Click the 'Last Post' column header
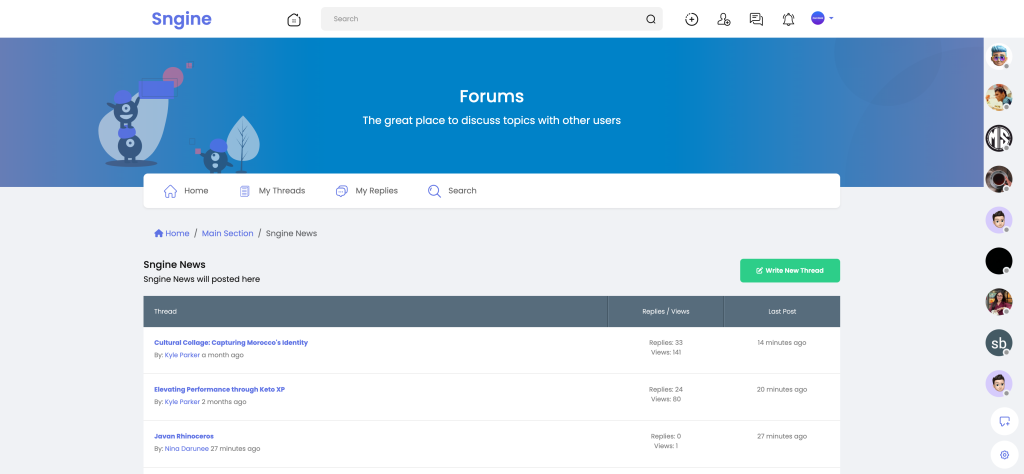1024x474 pixels. coord(782,311)
